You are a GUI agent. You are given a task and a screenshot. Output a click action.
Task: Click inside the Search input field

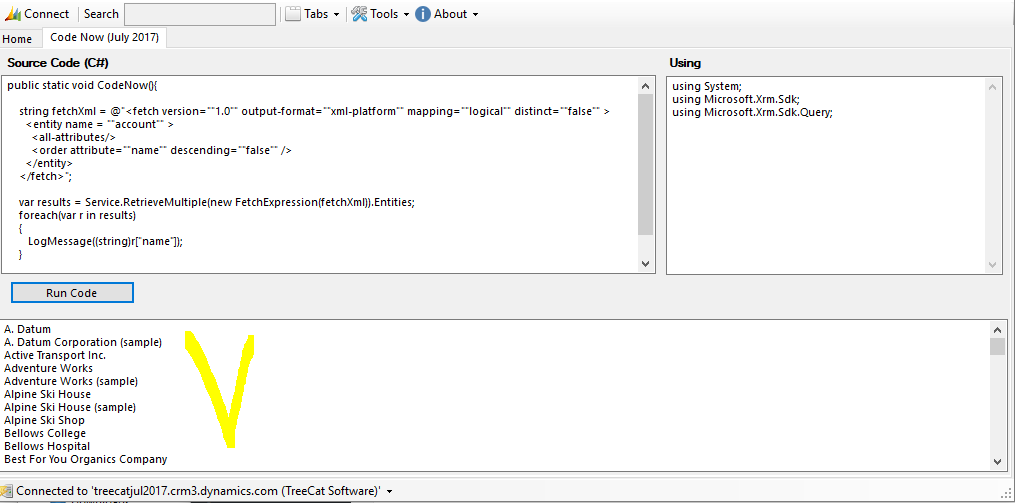pyautogui.click(x=199, y=14)
